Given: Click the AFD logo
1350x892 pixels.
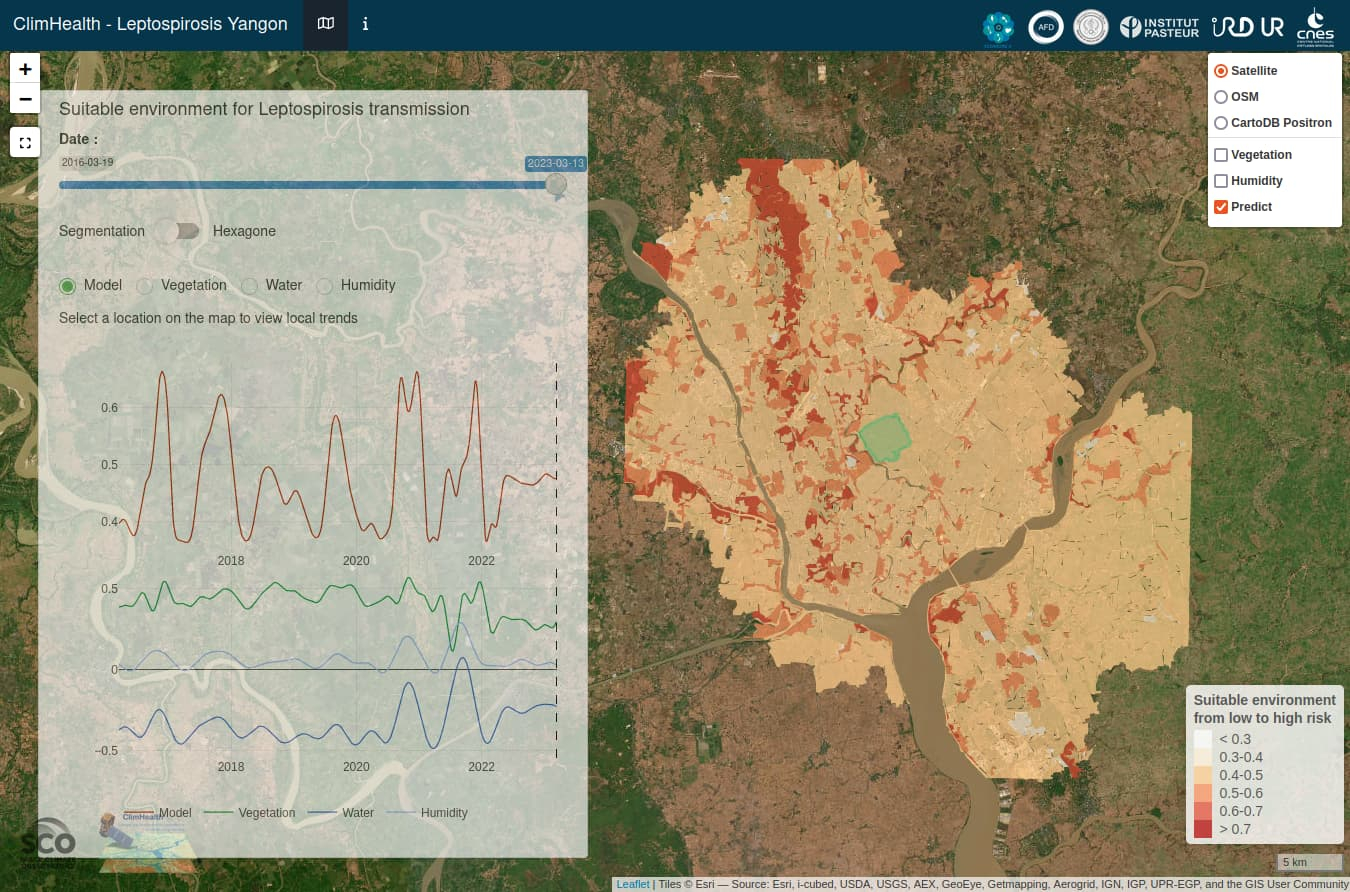Looking at the screenshot, I should 1045,27.
